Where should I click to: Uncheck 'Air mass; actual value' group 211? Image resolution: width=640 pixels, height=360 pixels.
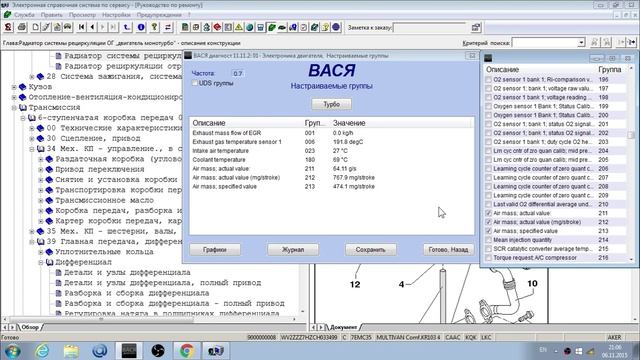pyautogui.click(x=488, y=213)
